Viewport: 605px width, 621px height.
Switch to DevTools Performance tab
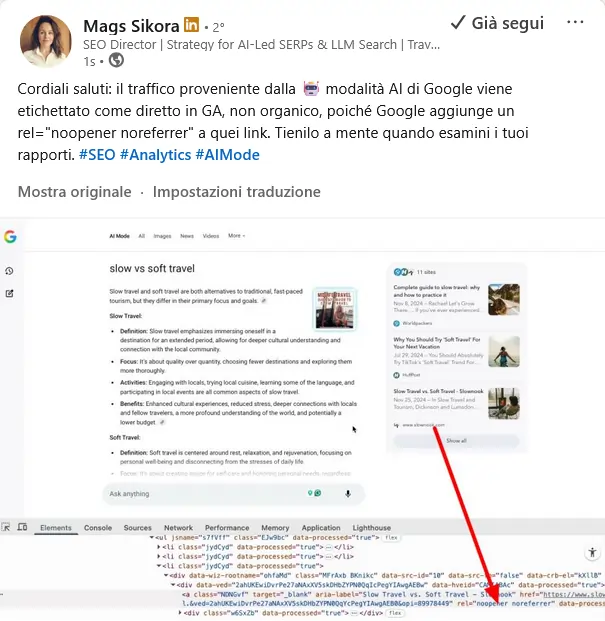click(x=227, y=528)
